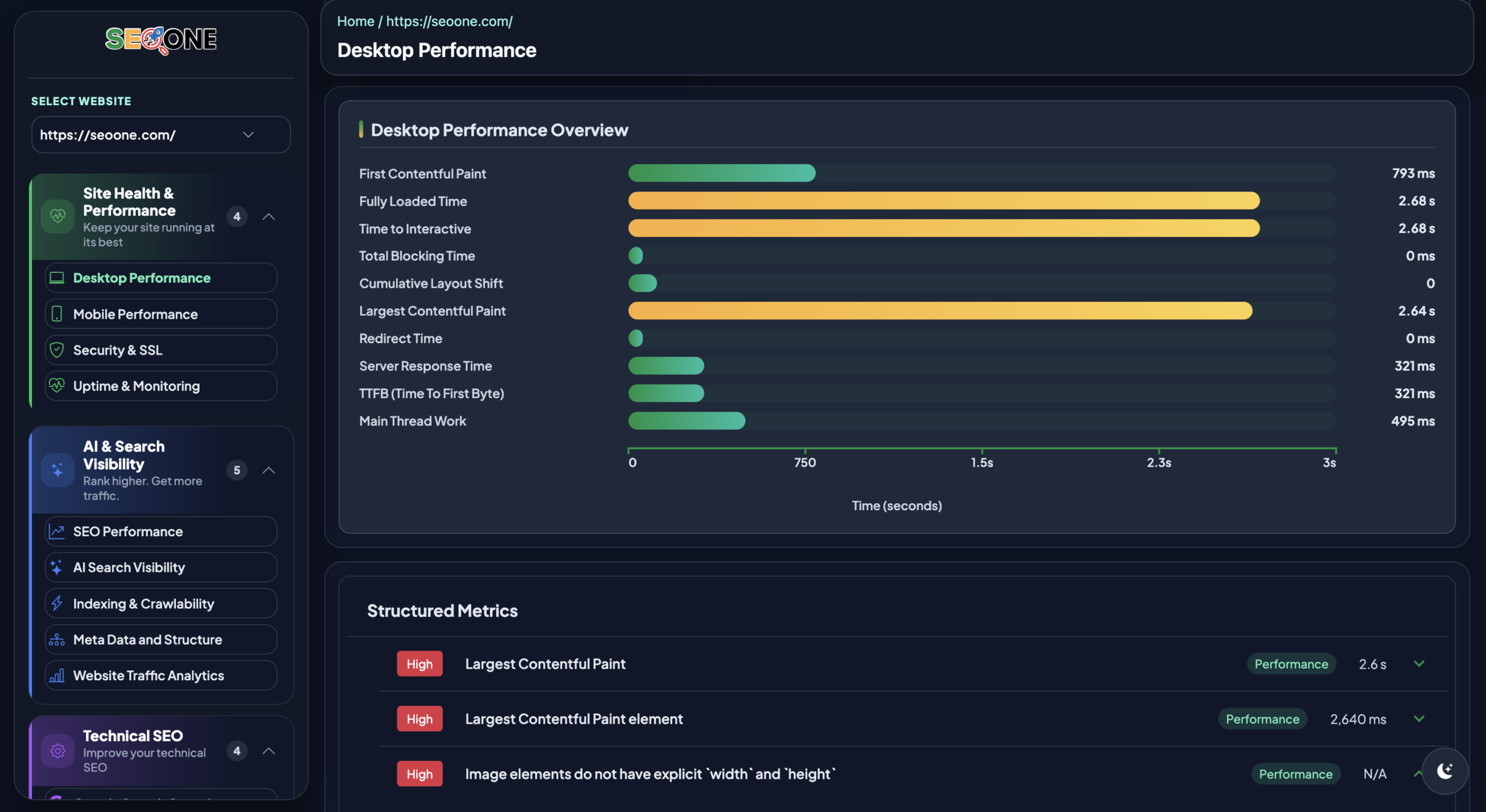Click Performance tag beside 2,640 ms

[x=1263, y=719]
